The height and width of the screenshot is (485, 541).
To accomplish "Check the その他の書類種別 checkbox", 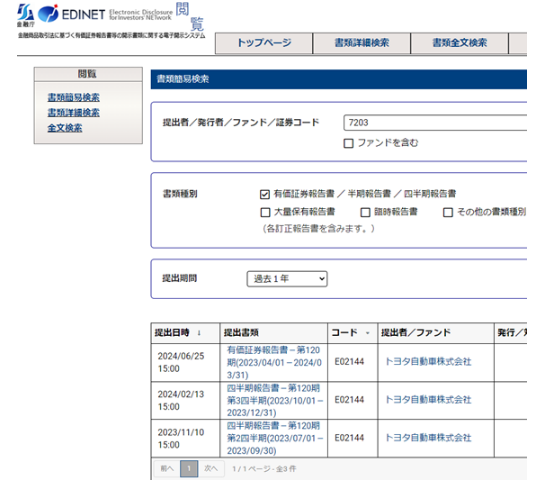I will tap(448, 212).
